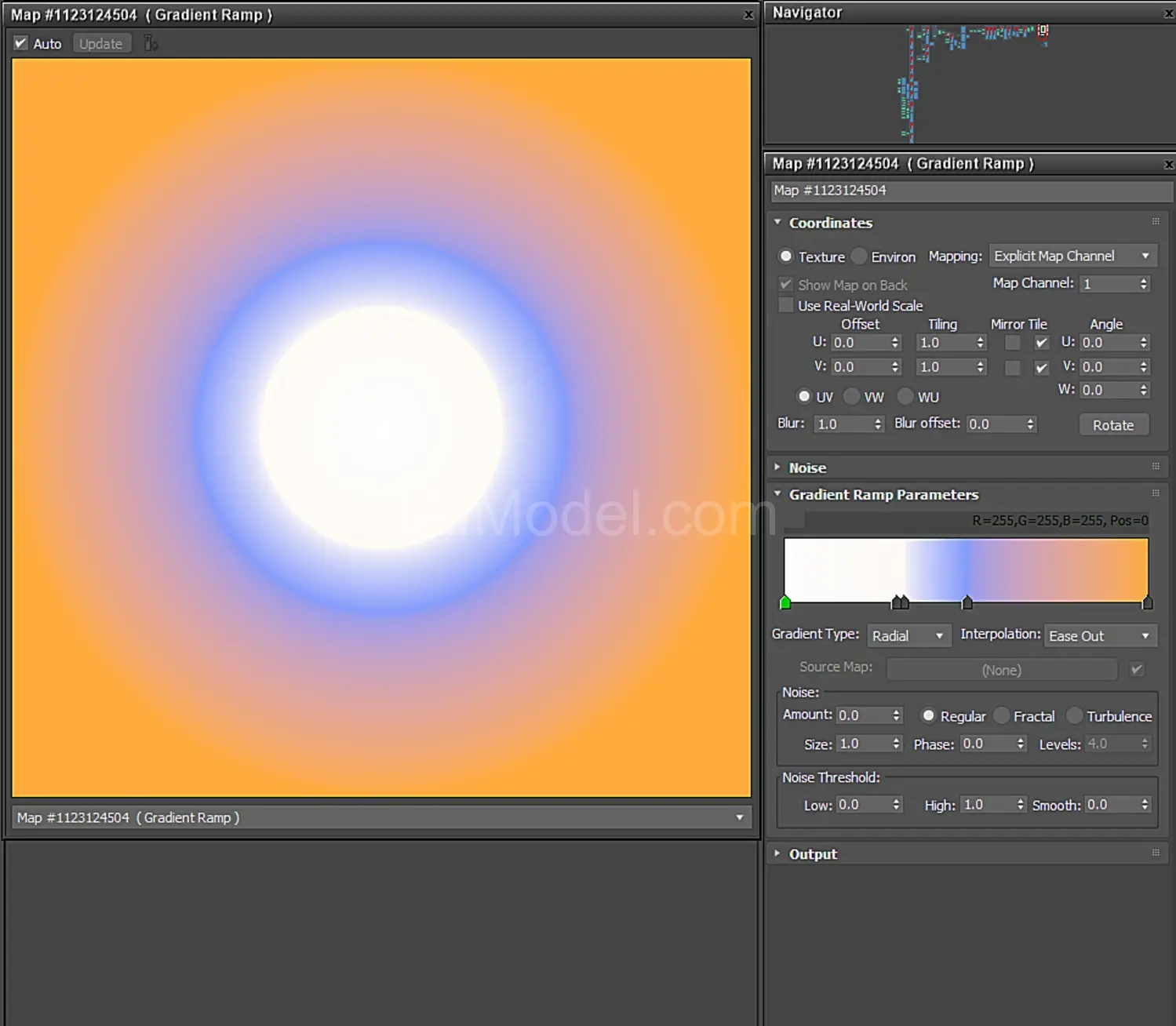Open the Mapping dropdown showing Explicit Map Channel

[x=1072, y=256]
